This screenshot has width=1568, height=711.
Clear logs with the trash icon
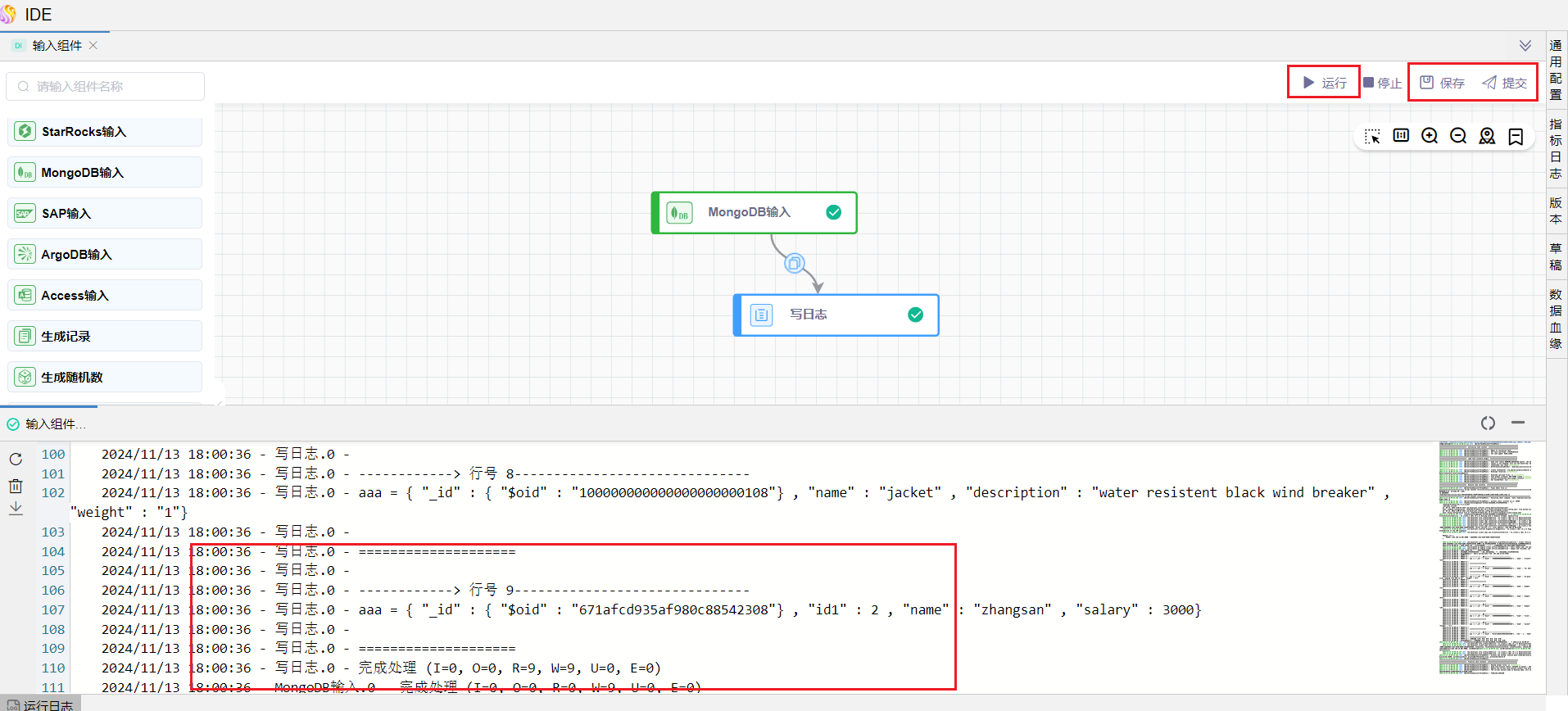coord(16,486)
